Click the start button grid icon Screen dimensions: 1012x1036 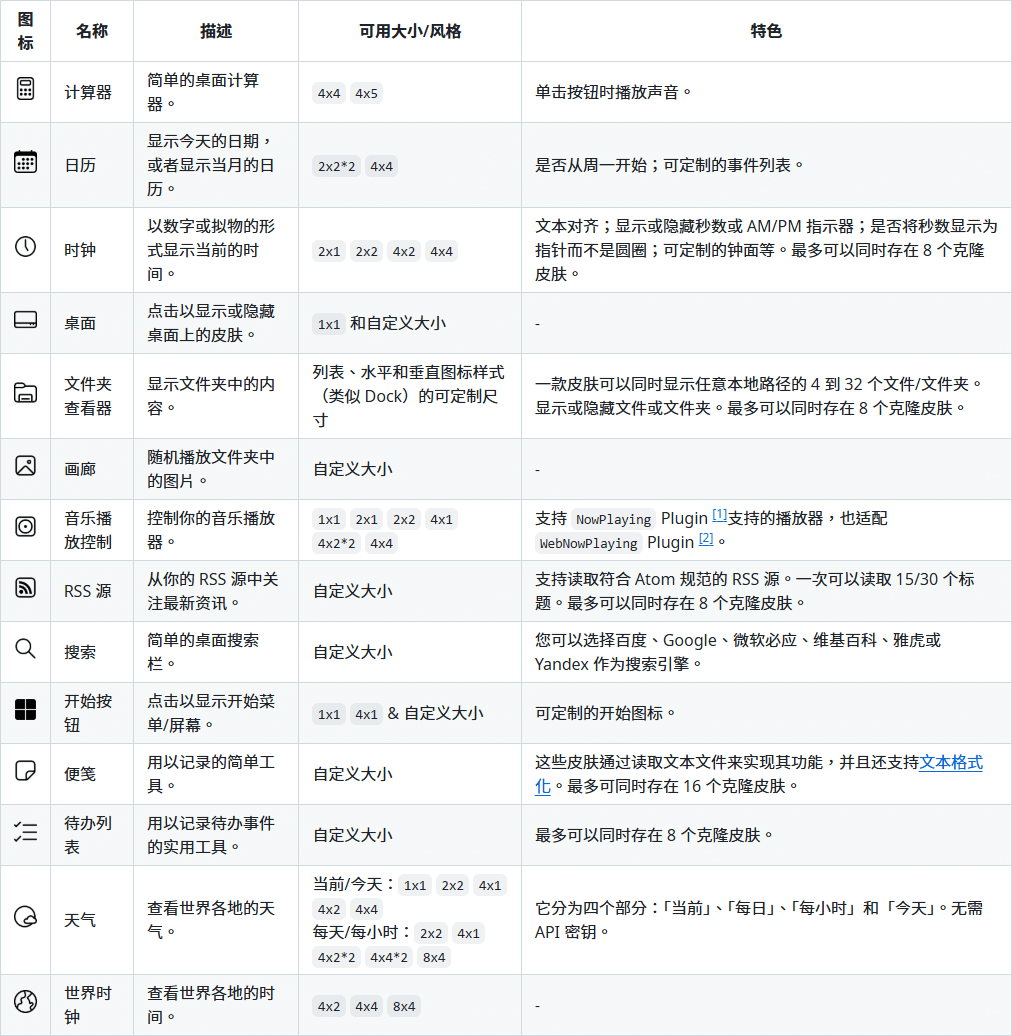(25, 710)
